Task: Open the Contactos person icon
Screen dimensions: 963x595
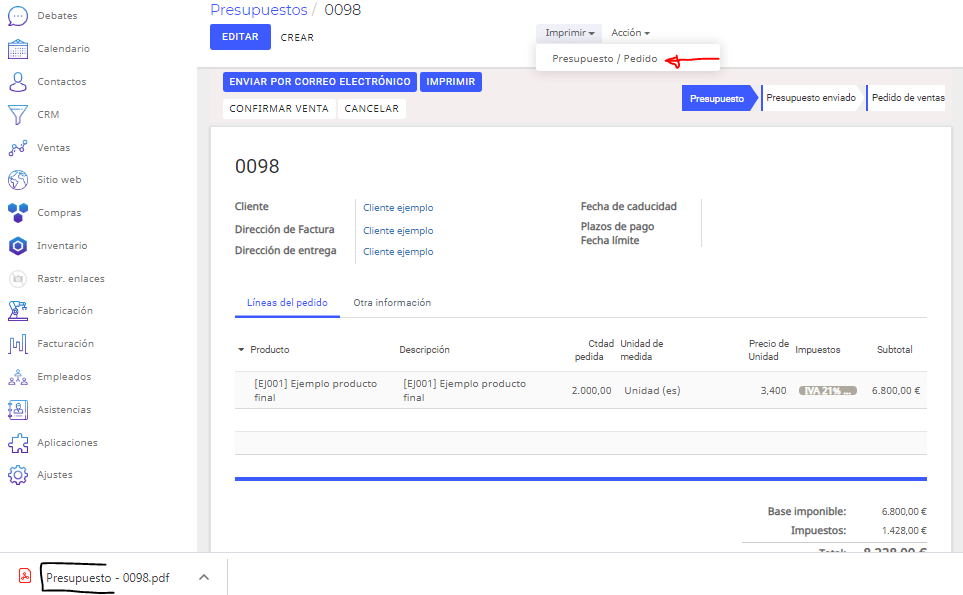Action: 18,82
